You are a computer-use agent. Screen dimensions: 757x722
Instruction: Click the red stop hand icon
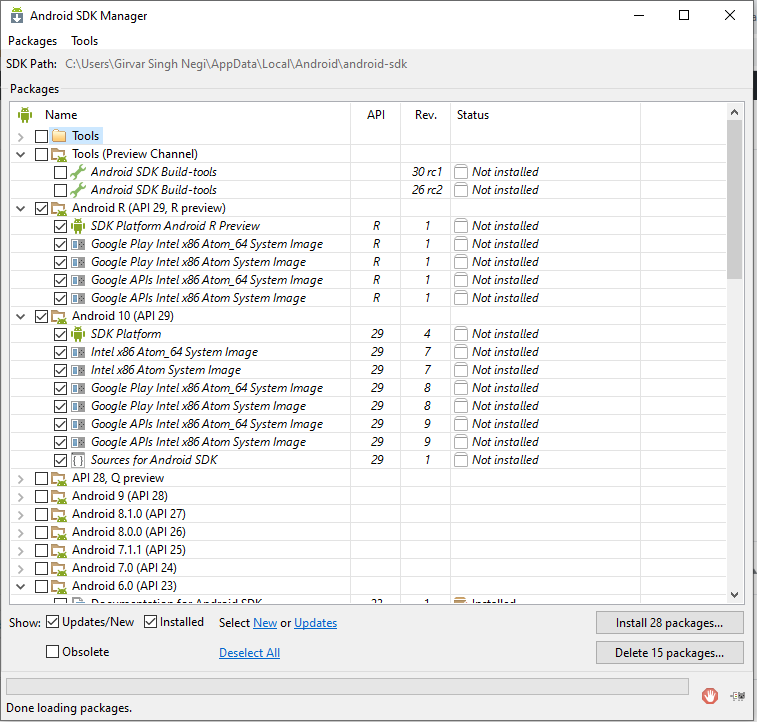click(x=709, y=696)
